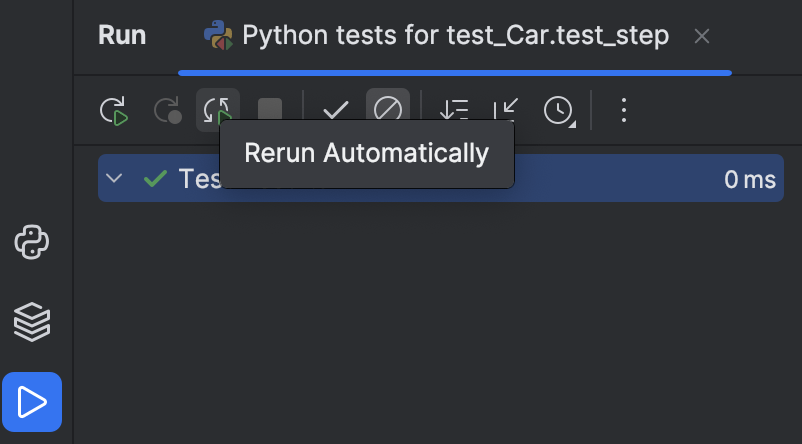Toggle Rerun Automatically button

[x=218, y=109]
